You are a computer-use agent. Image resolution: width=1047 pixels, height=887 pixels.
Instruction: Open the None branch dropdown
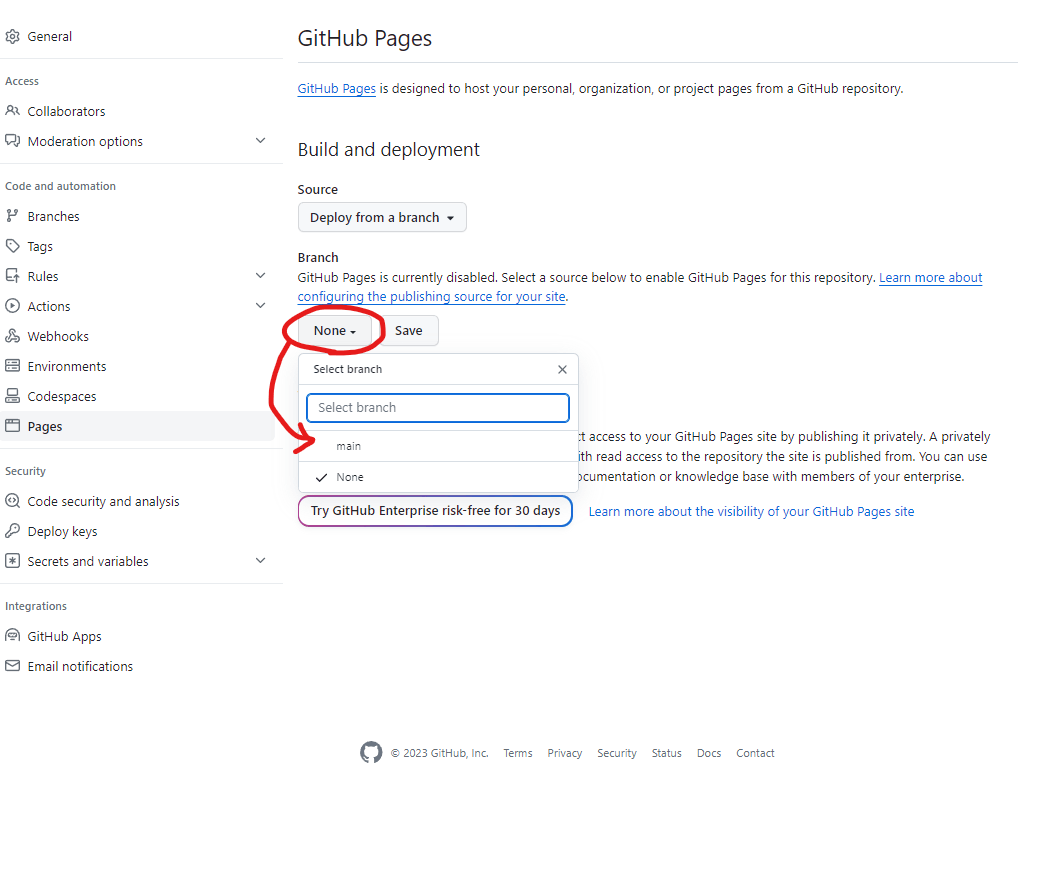(x=335, y=331)
